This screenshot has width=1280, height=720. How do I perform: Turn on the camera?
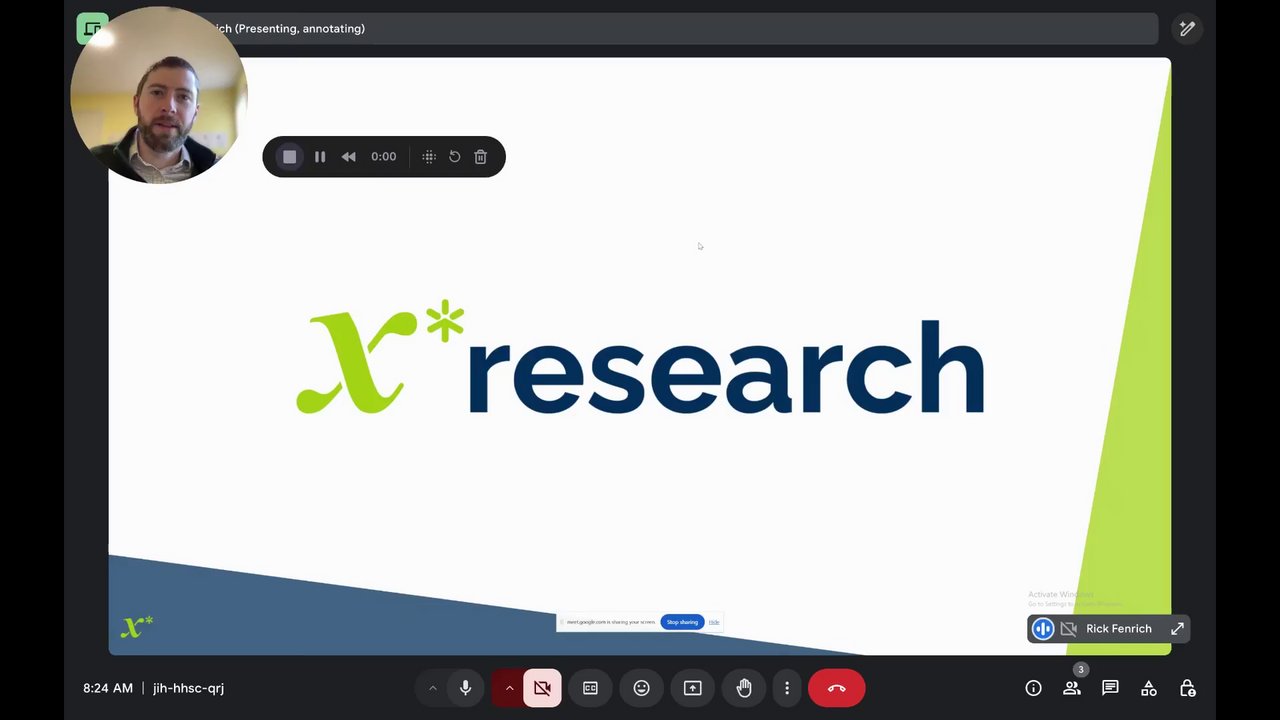tap(542, 688)
